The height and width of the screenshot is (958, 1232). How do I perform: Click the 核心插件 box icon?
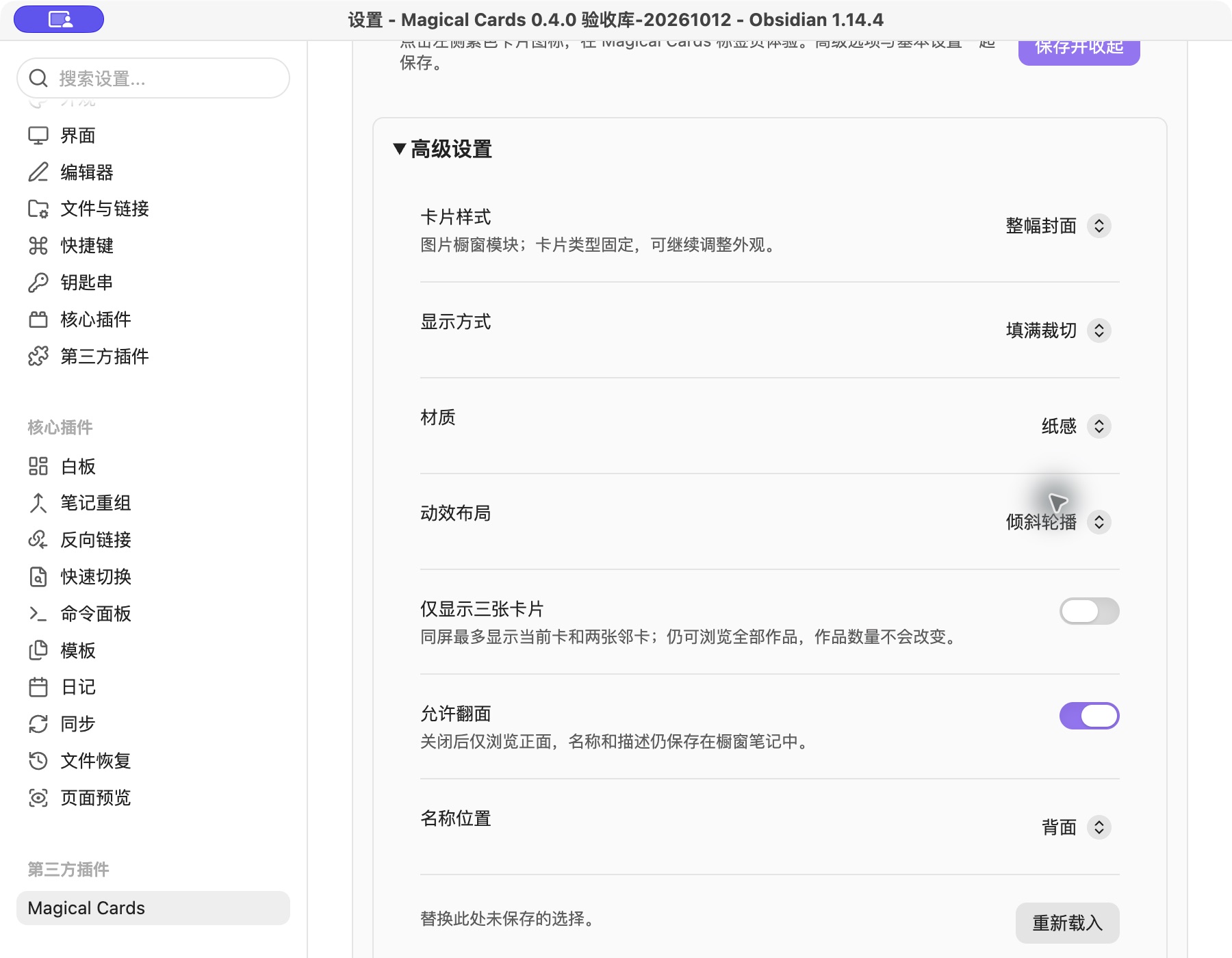pyautogui.click(x=38, y=320)
